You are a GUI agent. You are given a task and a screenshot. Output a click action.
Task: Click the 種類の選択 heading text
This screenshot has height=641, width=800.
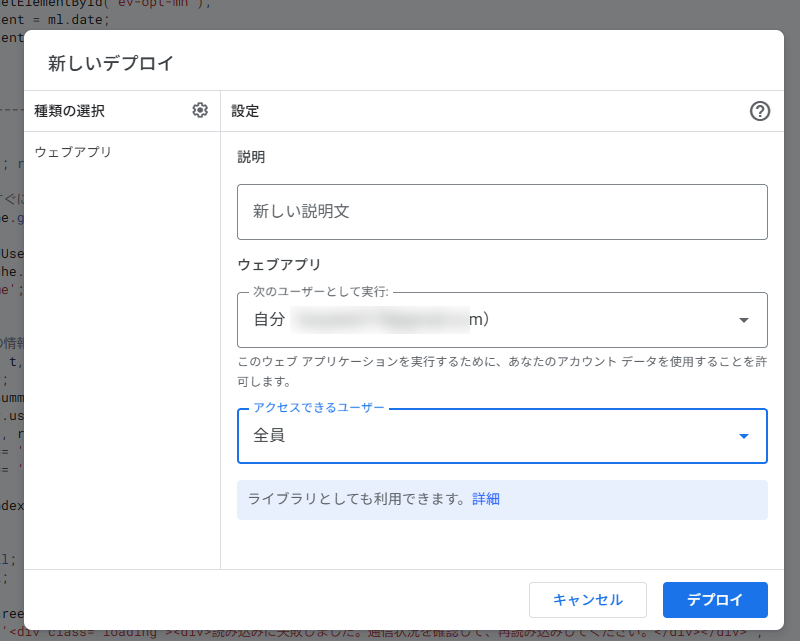[x=69, y=111]
